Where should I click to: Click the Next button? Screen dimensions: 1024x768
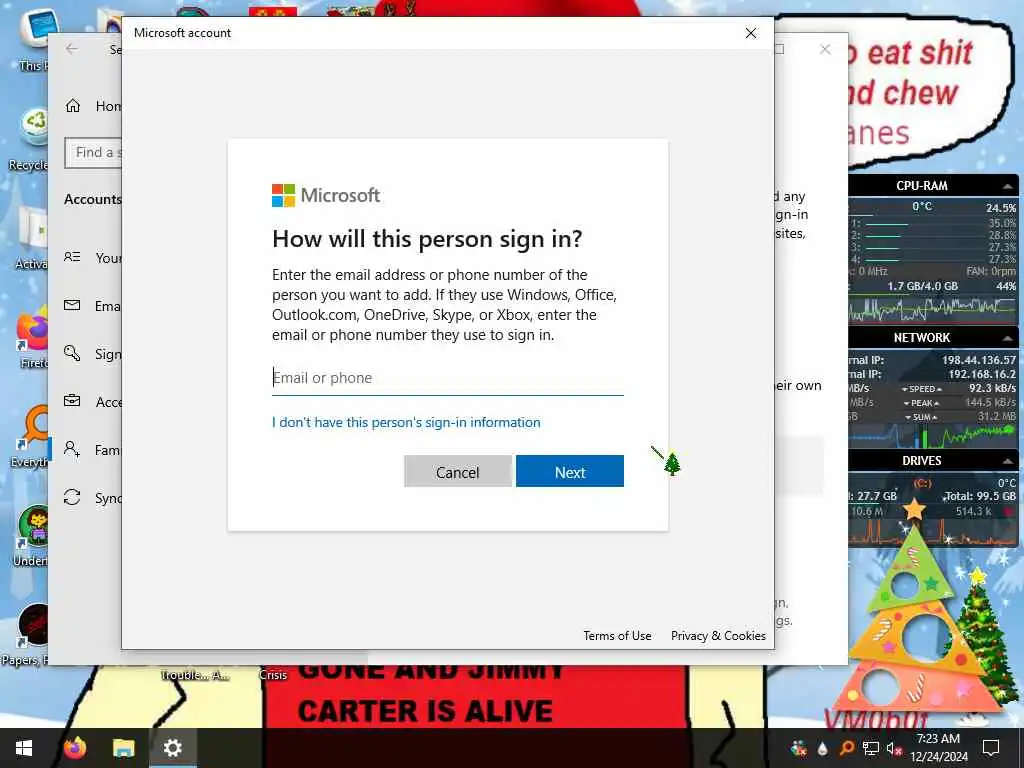click(x=569, y=472)
